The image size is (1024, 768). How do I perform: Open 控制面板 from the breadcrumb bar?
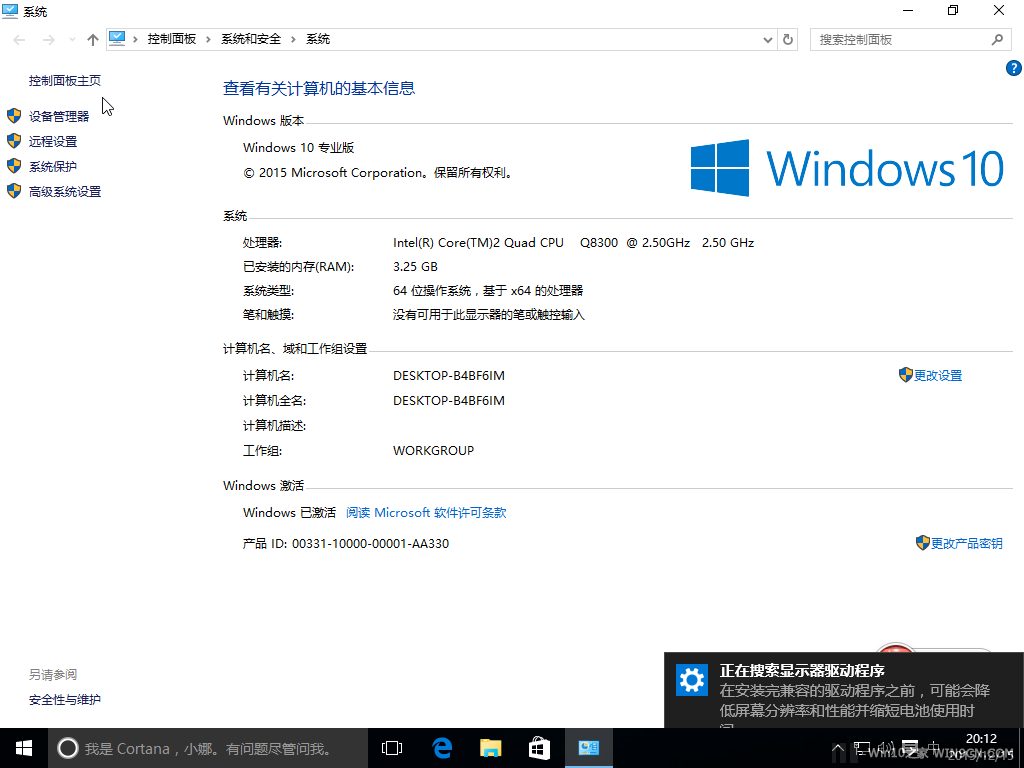pos(172,39)
